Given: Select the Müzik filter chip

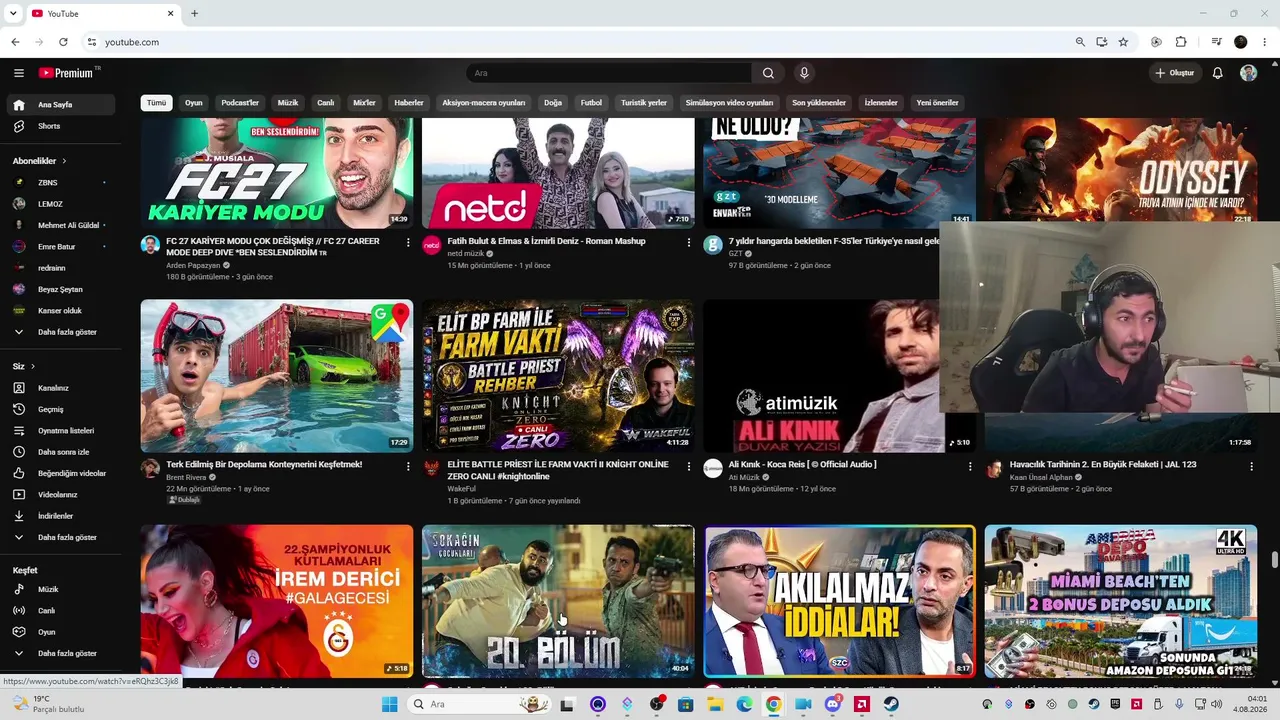Looking at the screenshot, I should coord(288,103).
